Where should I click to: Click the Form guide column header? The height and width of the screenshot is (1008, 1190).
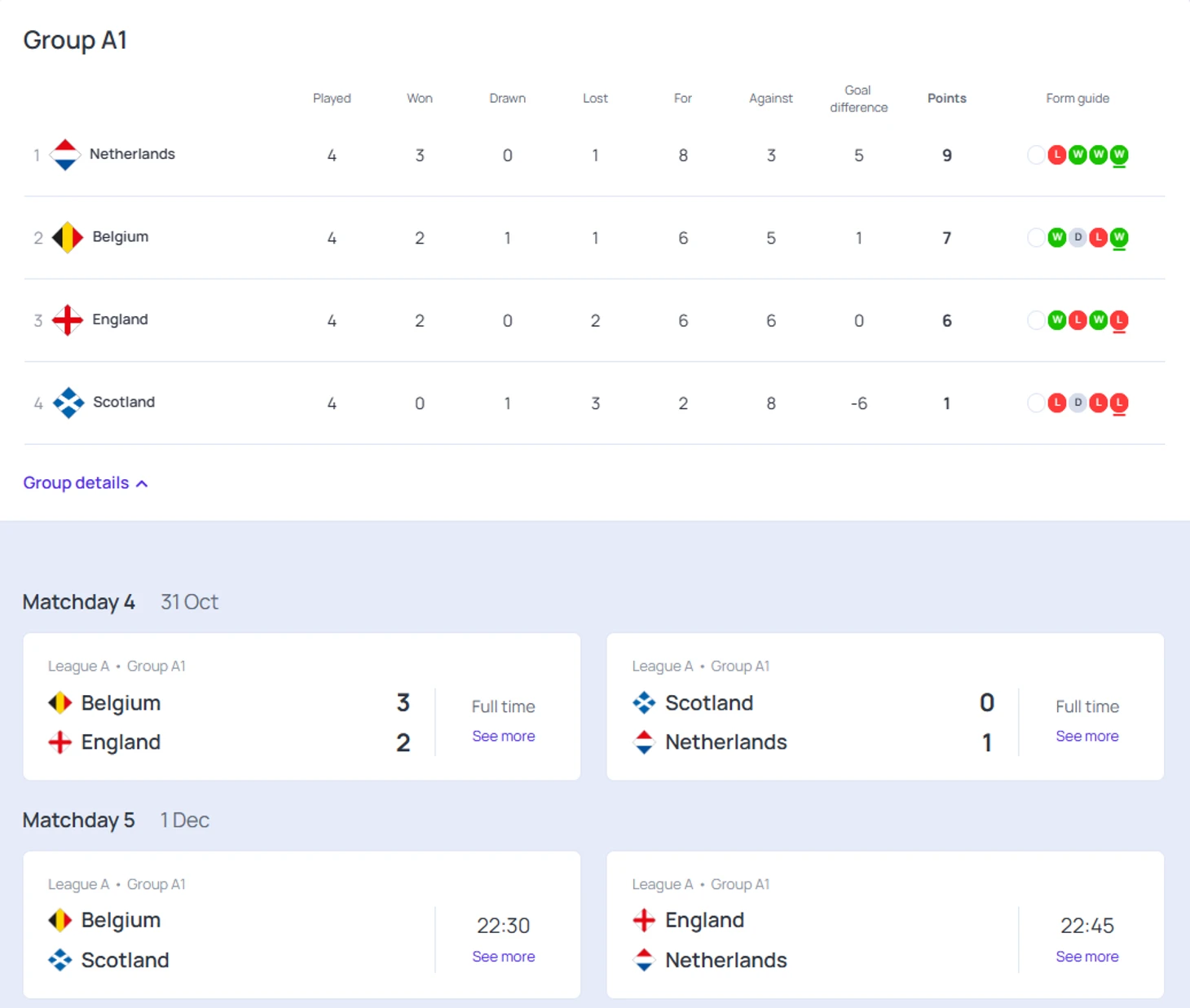(x=1077, y=99)
